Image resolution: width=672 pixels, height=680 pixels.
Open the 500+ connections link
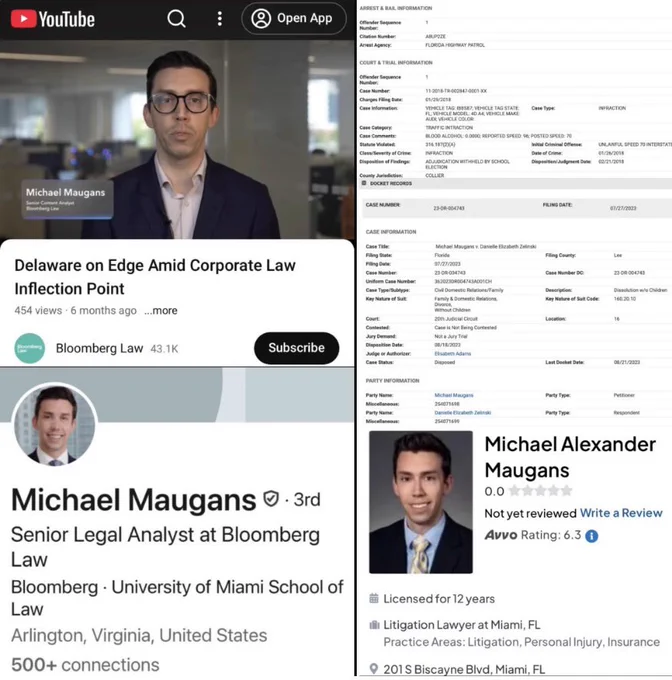coord(85,665)
